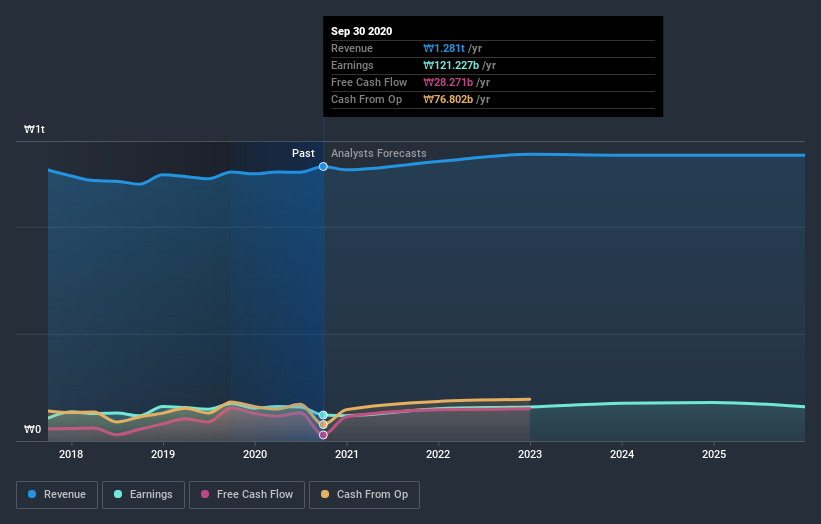821x524 pixels.
Task: Click the Revenue data point marker on Sep 30 2020
Action: 323,166
